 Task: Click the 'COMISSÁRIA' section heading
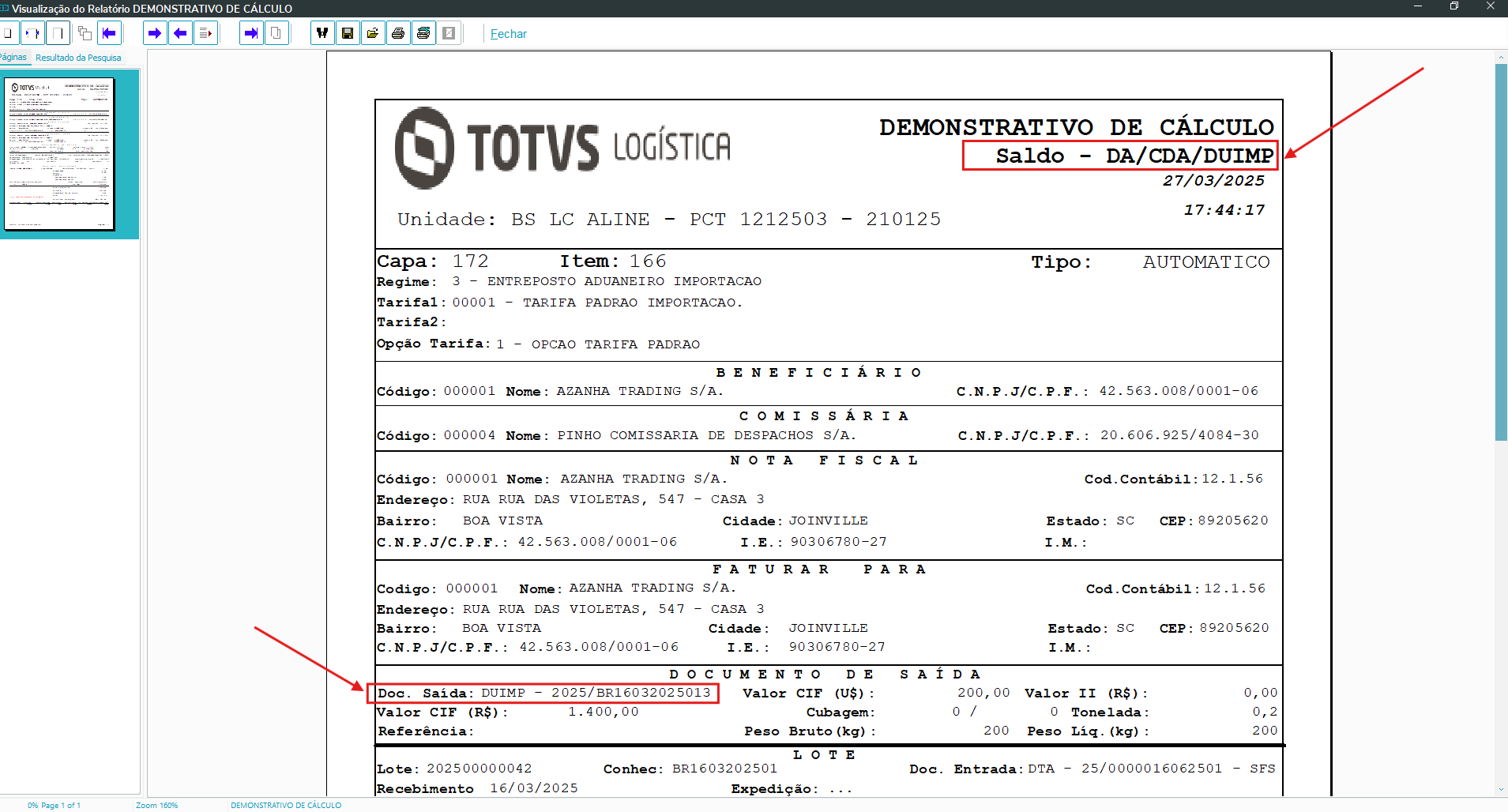(x=824, y=416)
